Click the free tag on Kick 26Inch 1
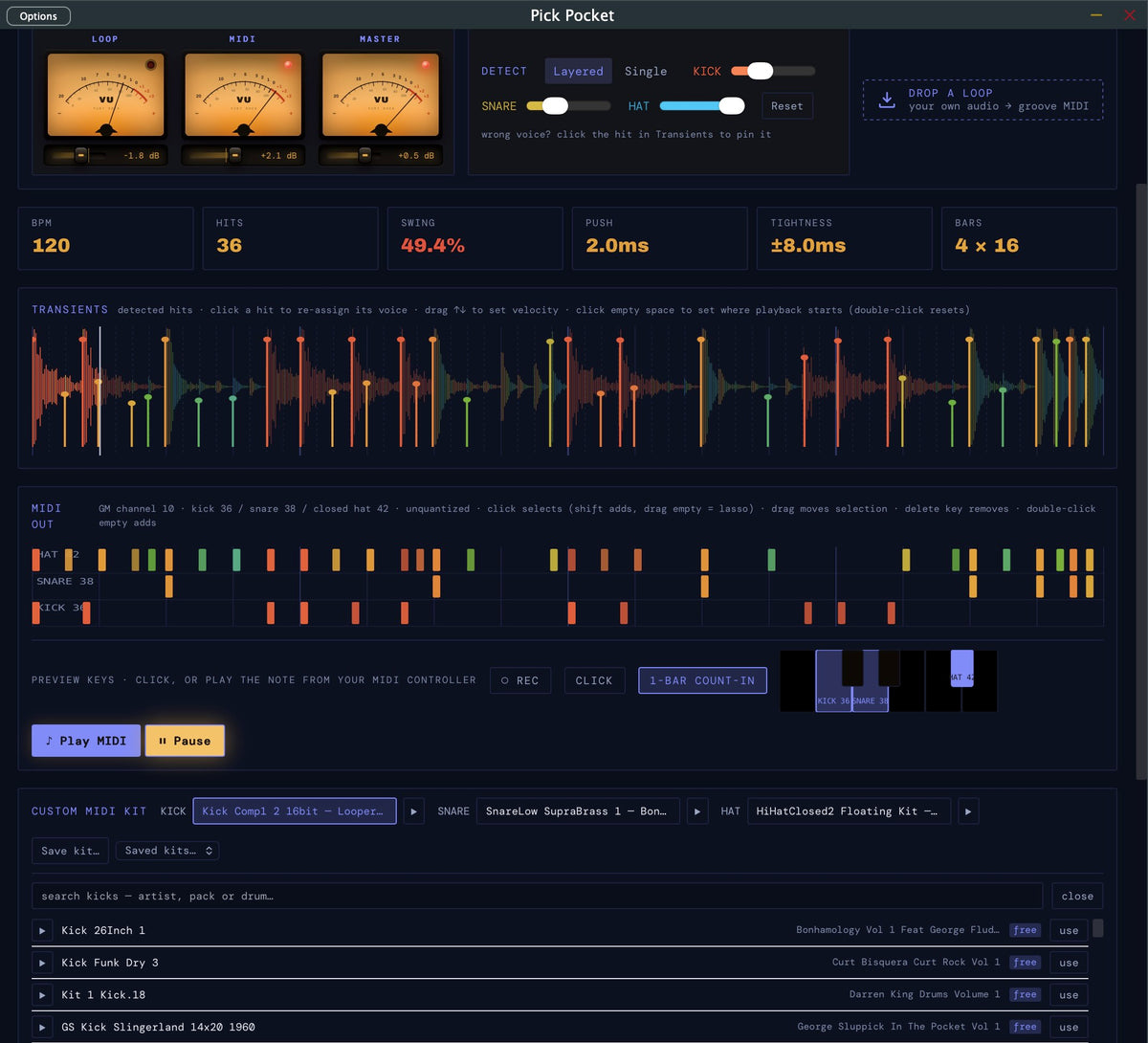This screenshot has height=1043, width=1148. [x=1025, y=930]
